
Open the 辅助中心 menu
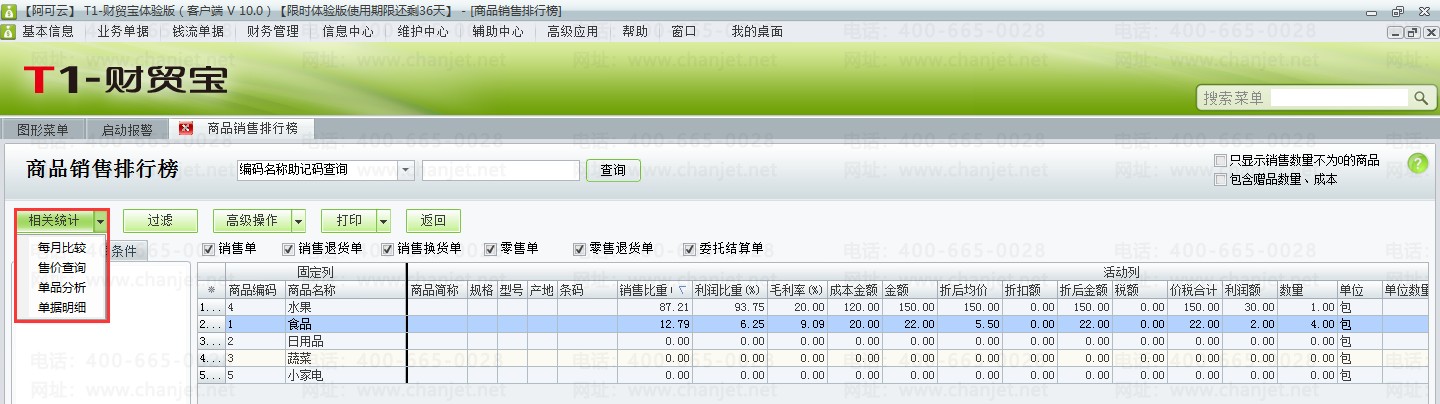point(498,31)
